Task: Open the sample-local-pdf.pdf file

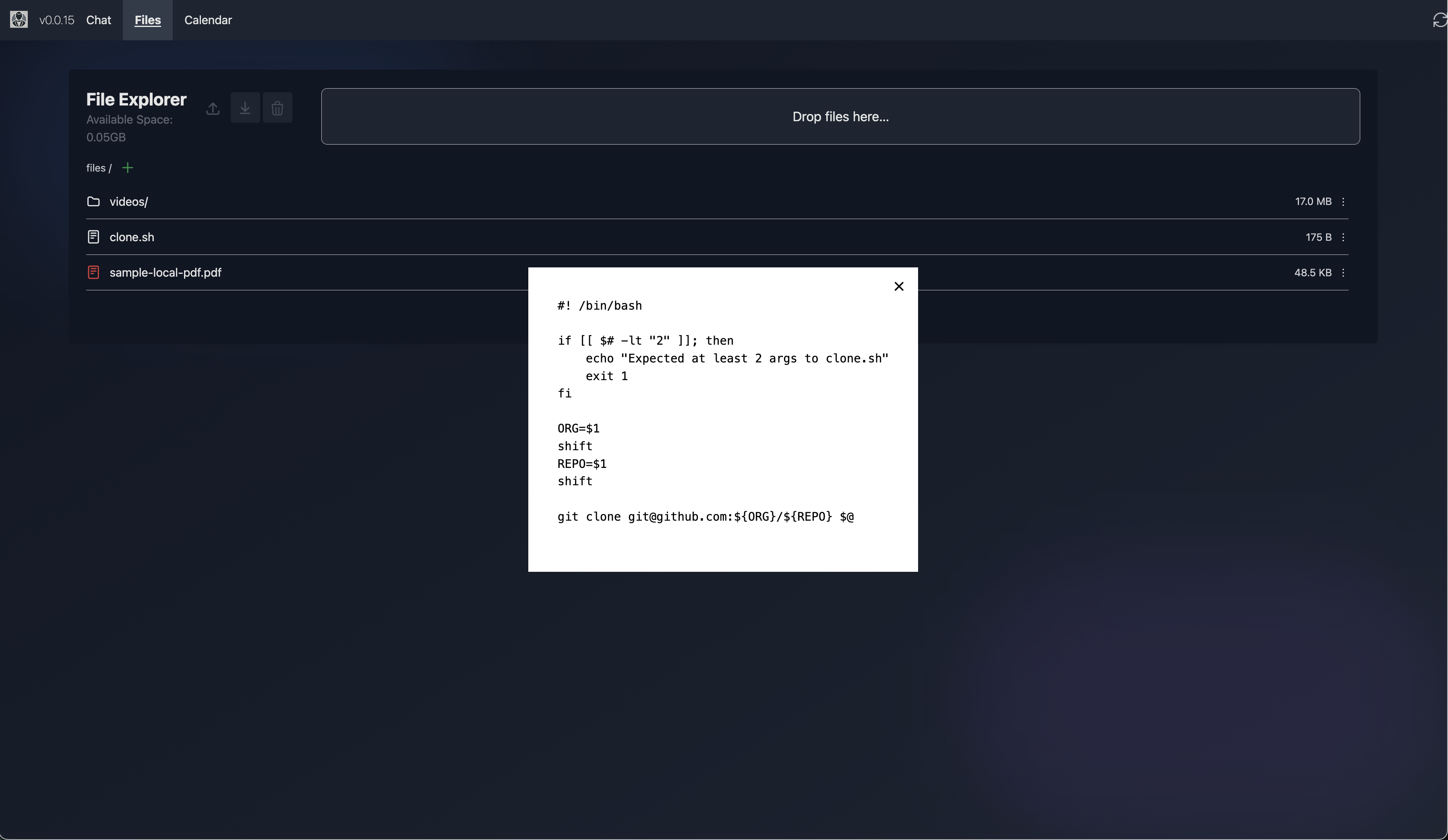Action: [165, 272]
